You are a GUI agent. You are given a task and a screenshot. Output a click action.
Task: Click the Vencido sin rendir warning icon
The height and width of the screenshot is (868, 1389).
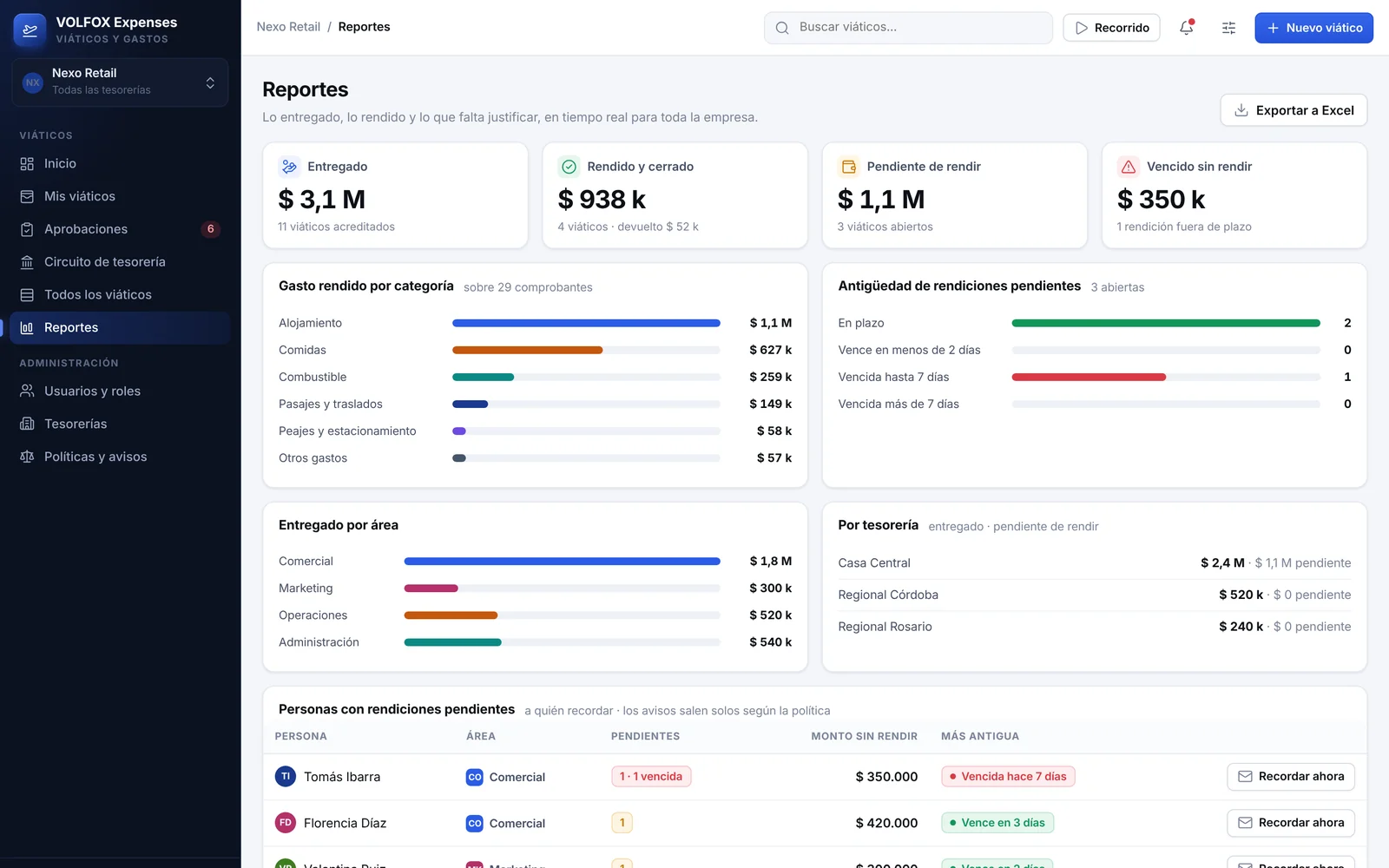(1129, 167)
